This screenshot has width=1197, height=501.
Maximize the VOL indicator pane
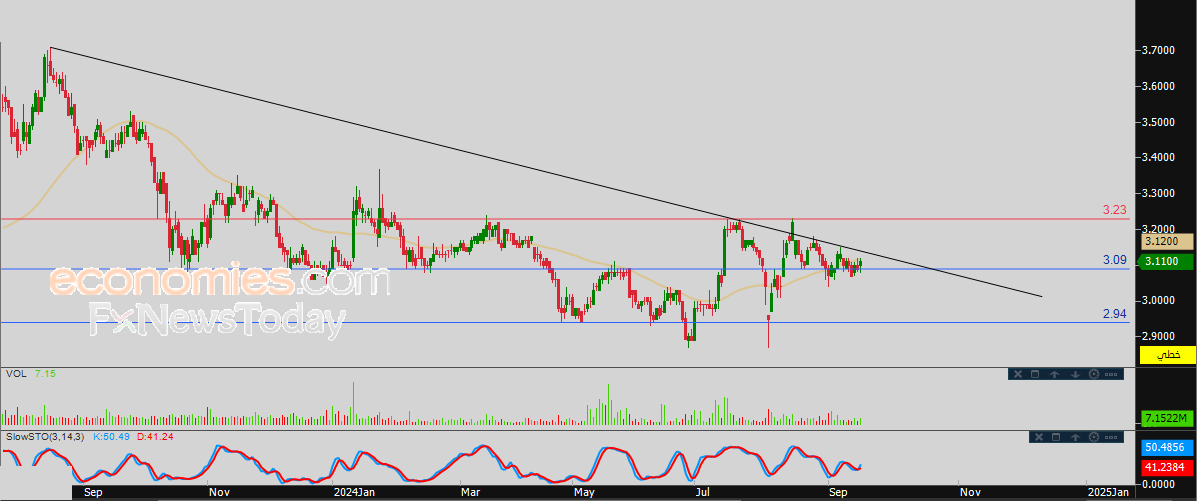1035,374
